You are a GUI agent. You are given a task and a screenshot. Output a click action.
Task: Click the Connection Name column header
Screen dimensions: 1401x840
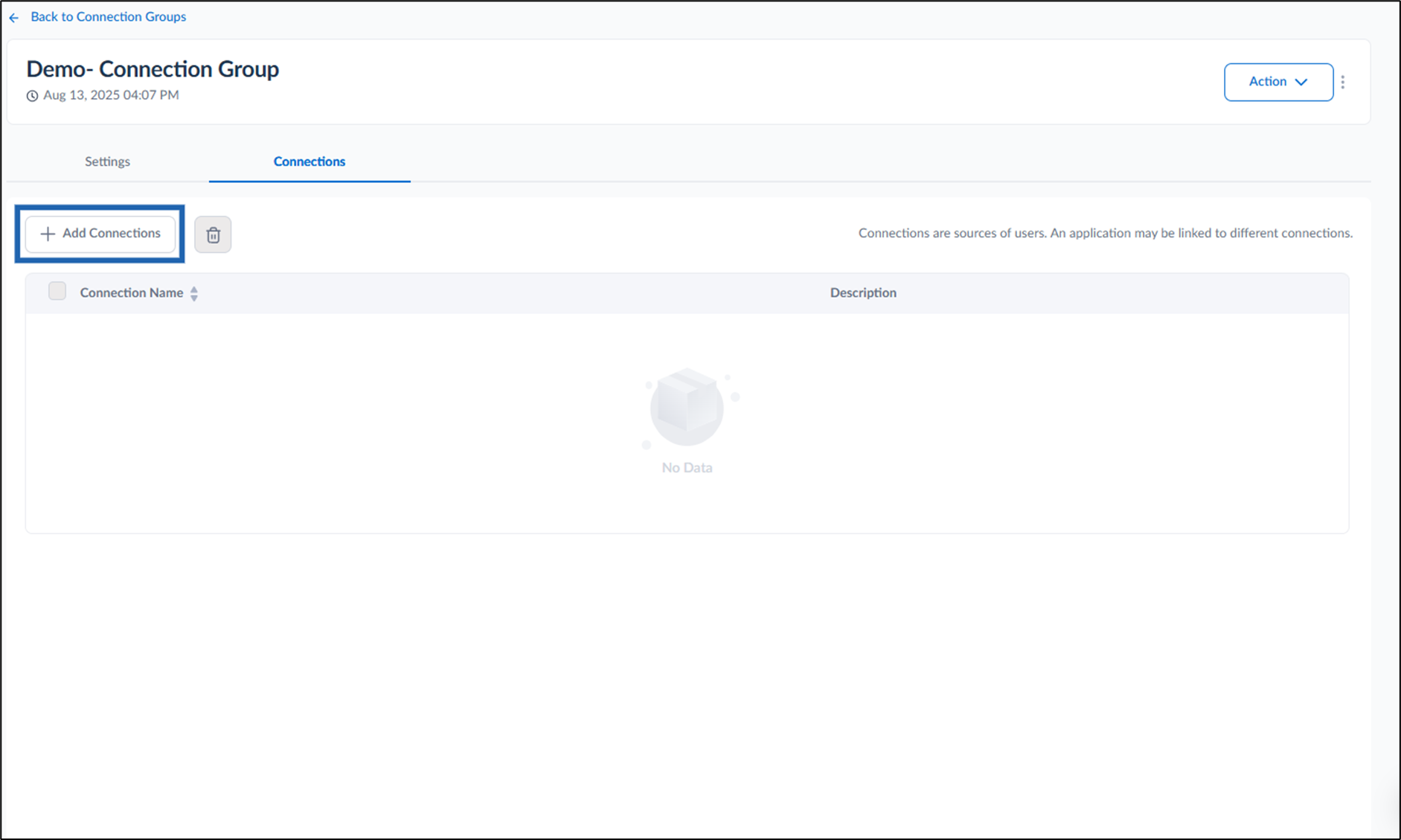132,292
